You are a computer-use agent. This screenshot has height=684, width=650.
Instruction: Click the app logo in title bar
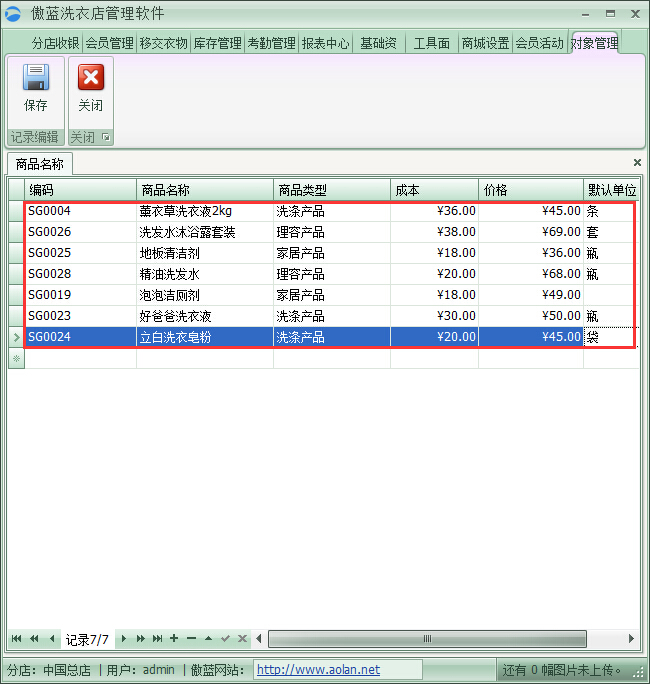tap(13, 14)
